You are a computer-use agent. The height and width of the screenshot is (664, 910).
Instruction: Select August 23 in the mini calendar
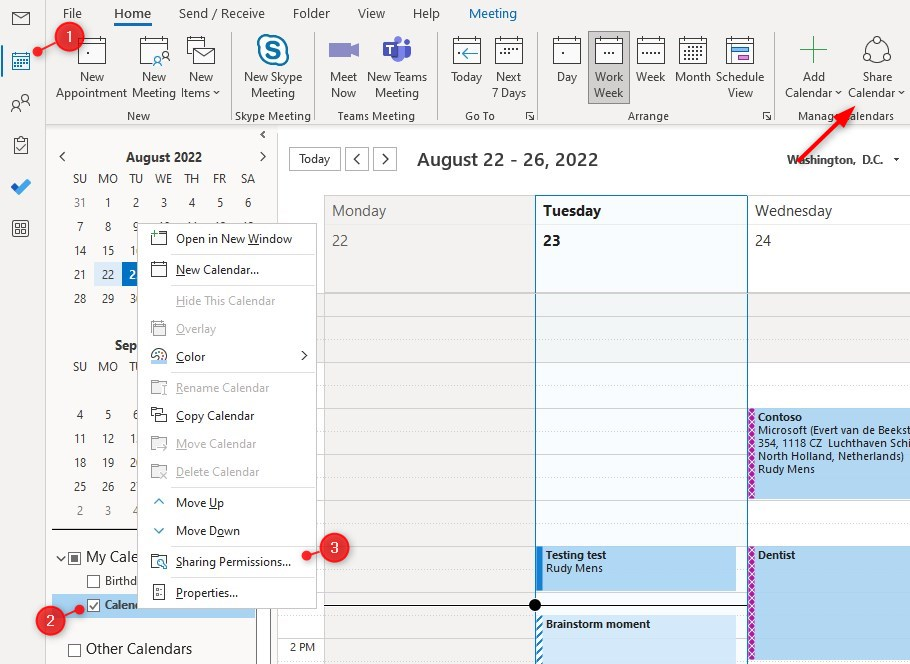pos(130,273)
